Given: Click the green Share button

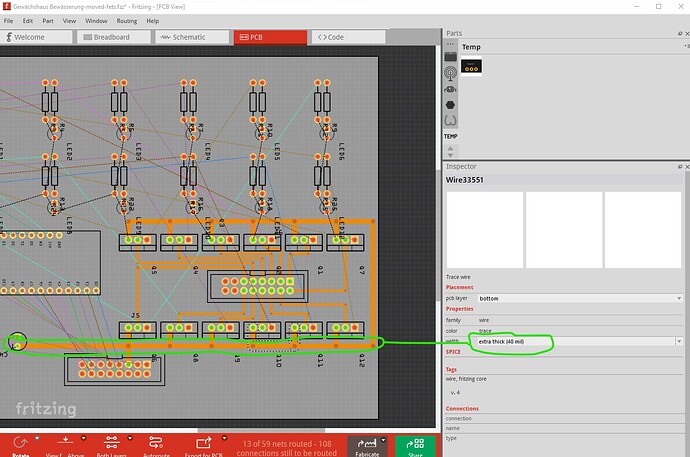Looking at the screenshot, I should coord(415,446).
